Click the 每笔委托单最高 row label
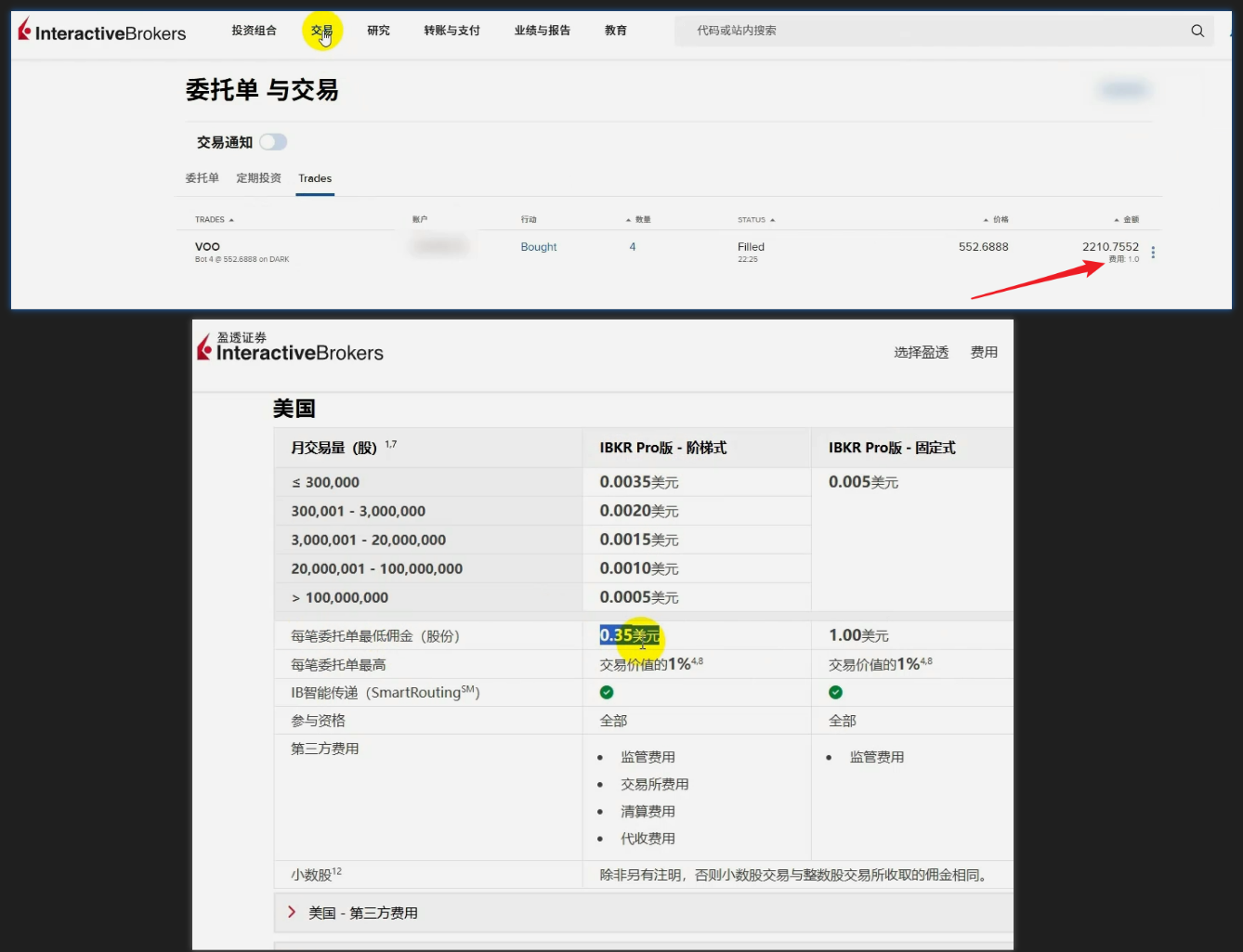The image size is (1243, 952). [338, 665]
